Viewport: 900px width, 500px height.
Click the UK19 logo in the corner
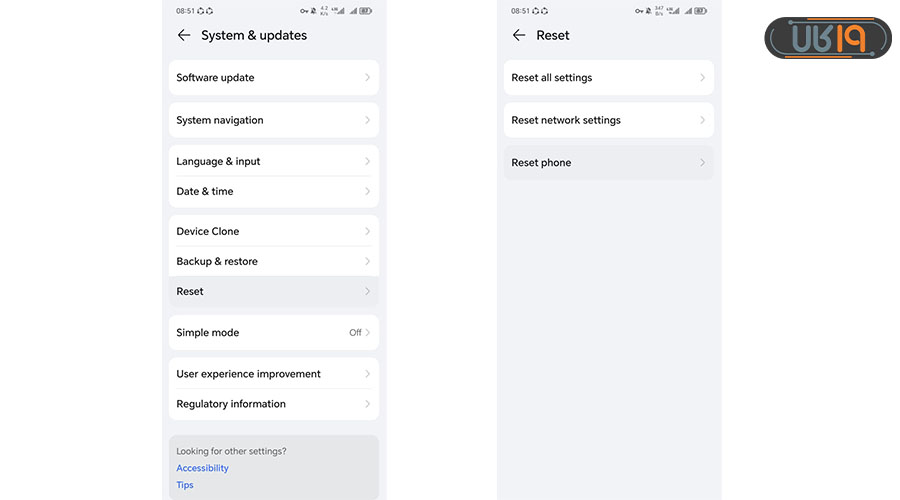(828, 38)
